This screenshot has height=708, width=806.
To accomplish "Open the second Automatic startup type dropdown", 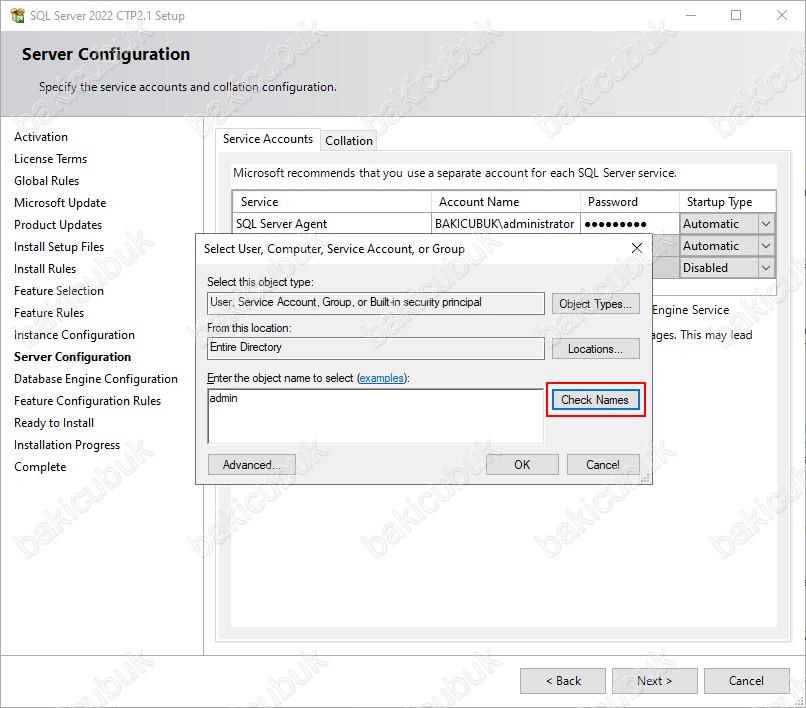I will coord(766,246).
